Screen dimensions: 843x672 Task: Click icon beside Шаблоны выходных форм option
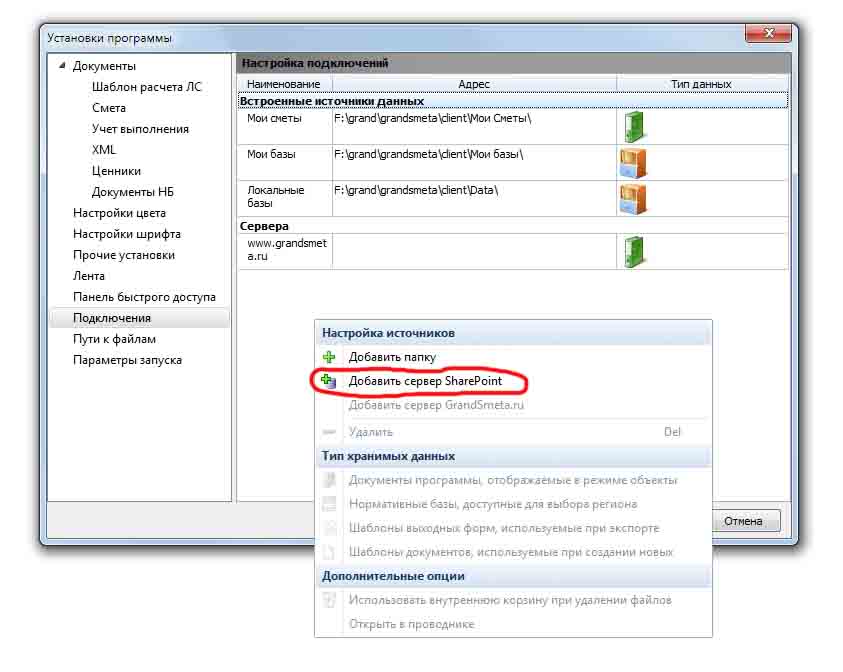click(x=329, y=528)
